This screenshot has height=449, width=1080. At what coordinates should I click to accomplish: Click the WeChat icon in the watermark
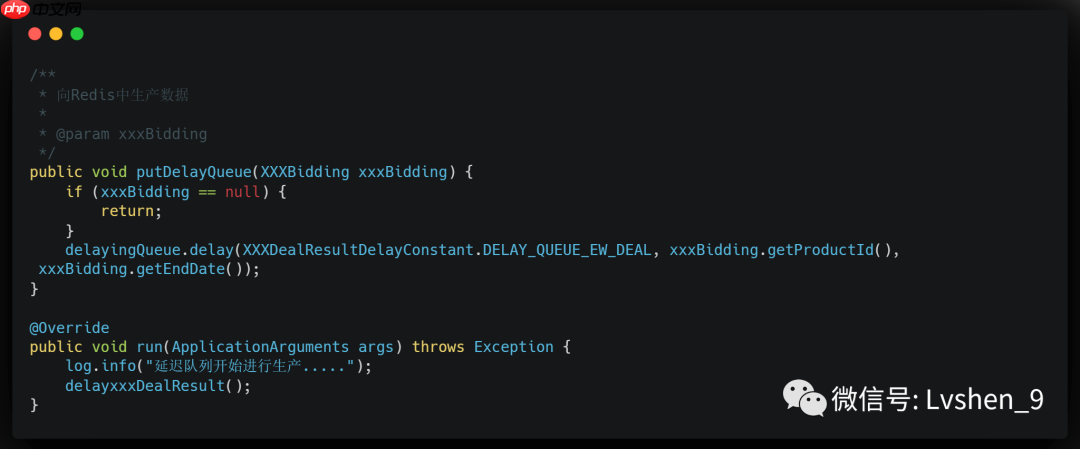804,398
